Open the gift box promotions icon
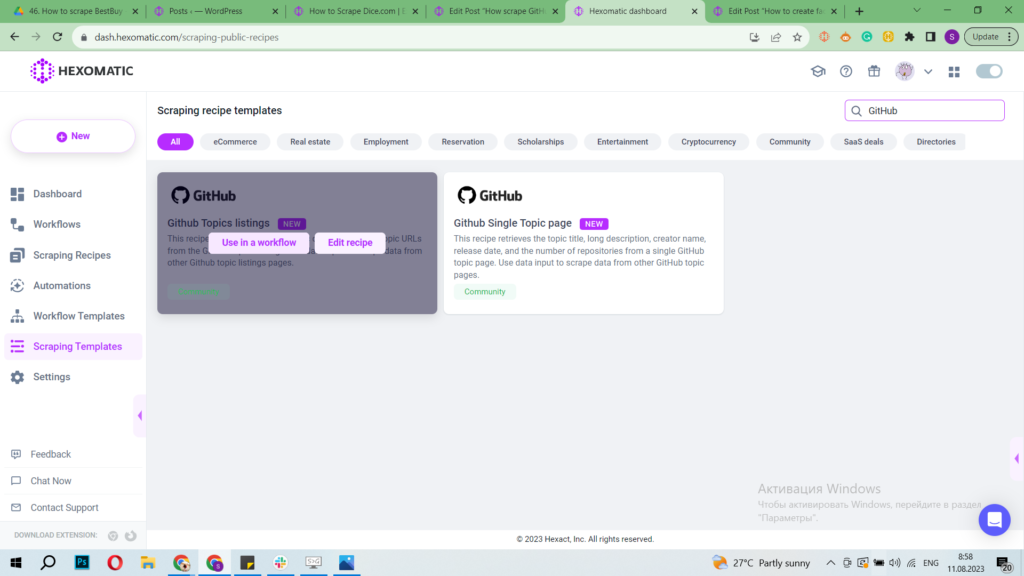The height and width of the screenshot is (576, 1024). [874, 71]
